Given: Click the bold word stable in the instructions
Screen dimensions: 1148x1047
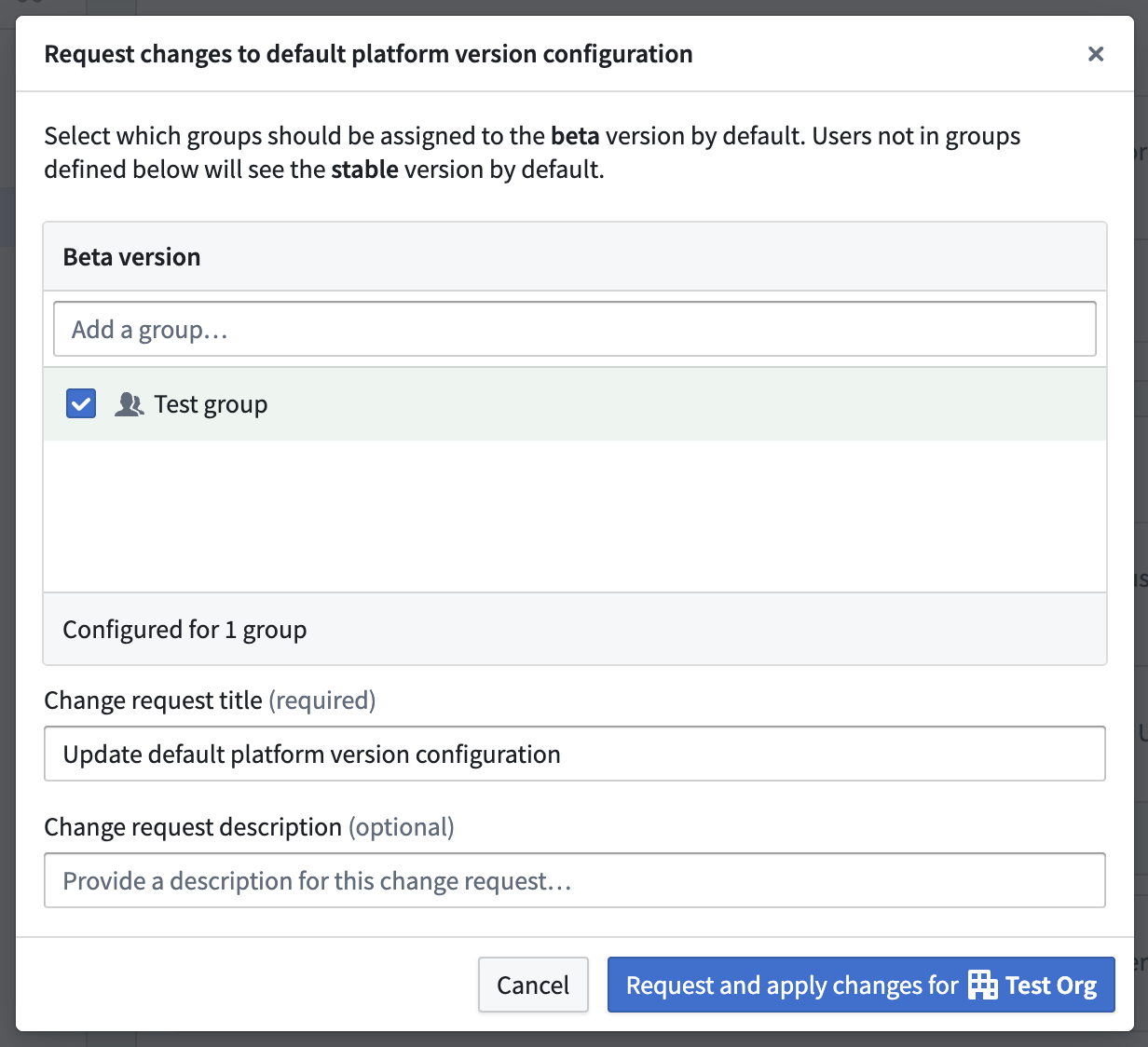Looking at the screenshot, I should click(364, 170).
